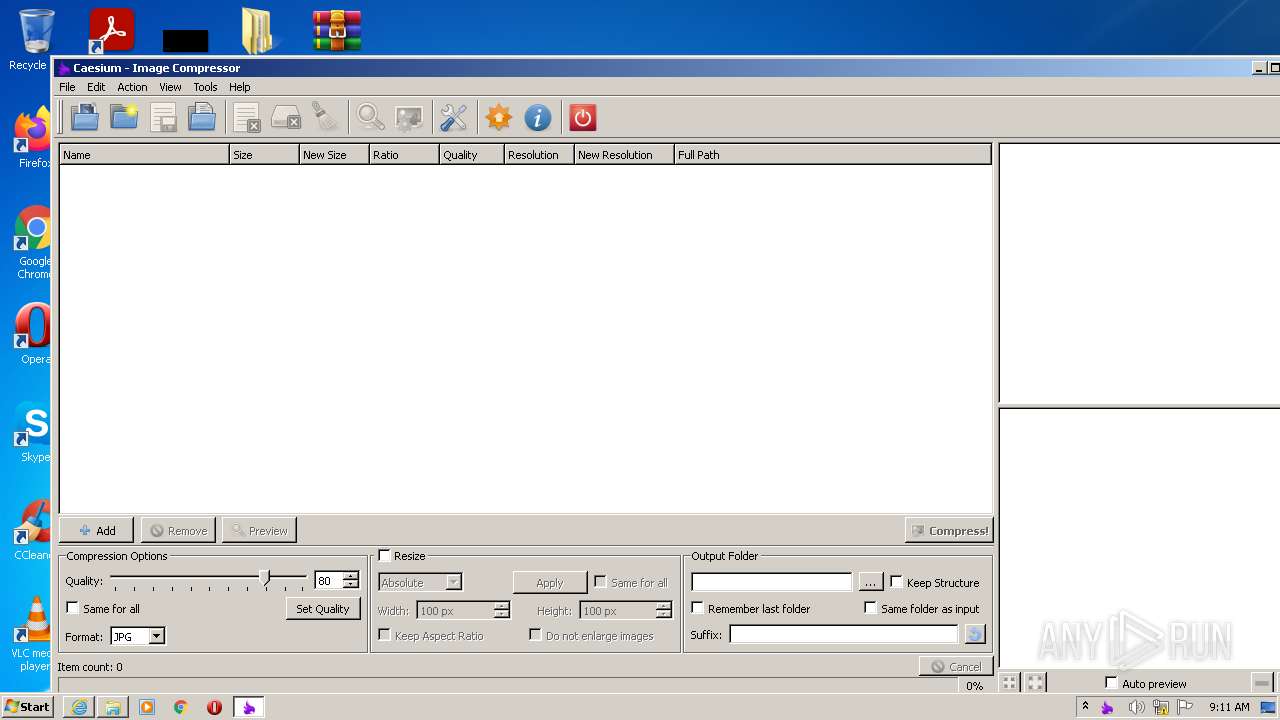Click the Add button

(x=97, y=530)
